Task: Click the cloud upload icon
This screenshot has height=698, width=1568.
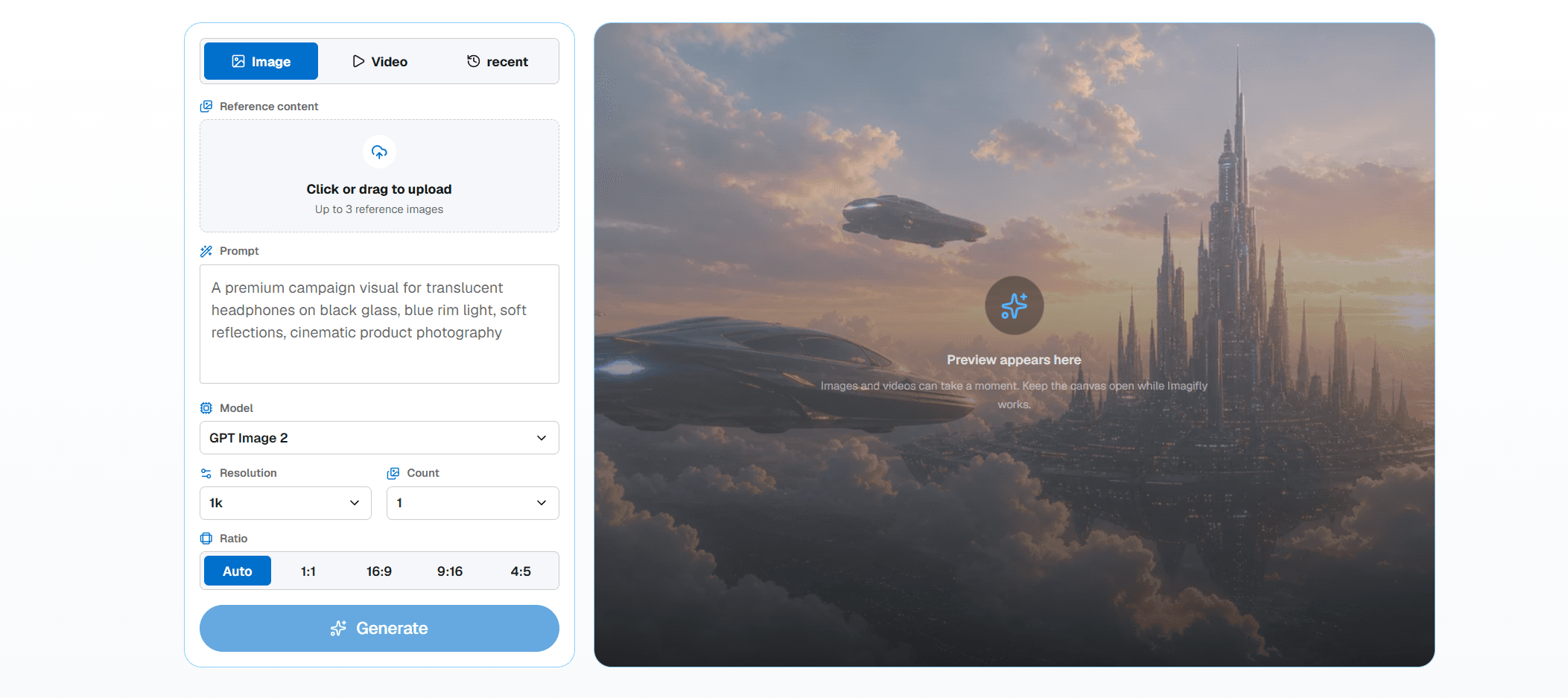Action: coord(379,152)
